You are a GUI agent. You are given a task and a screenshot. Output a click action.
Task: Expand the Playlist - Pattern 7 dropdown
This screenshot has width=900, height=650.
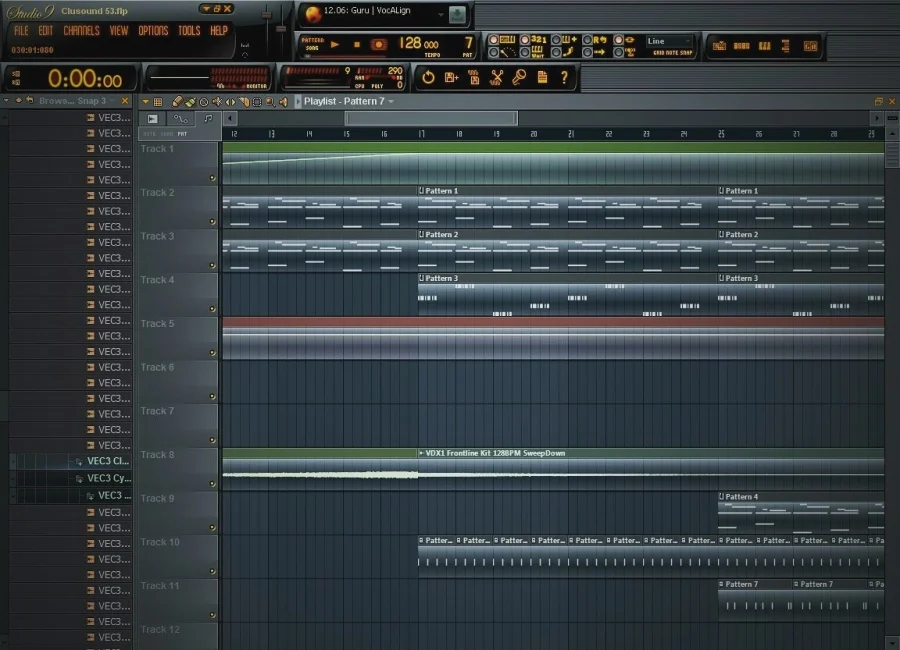[391, 102]
